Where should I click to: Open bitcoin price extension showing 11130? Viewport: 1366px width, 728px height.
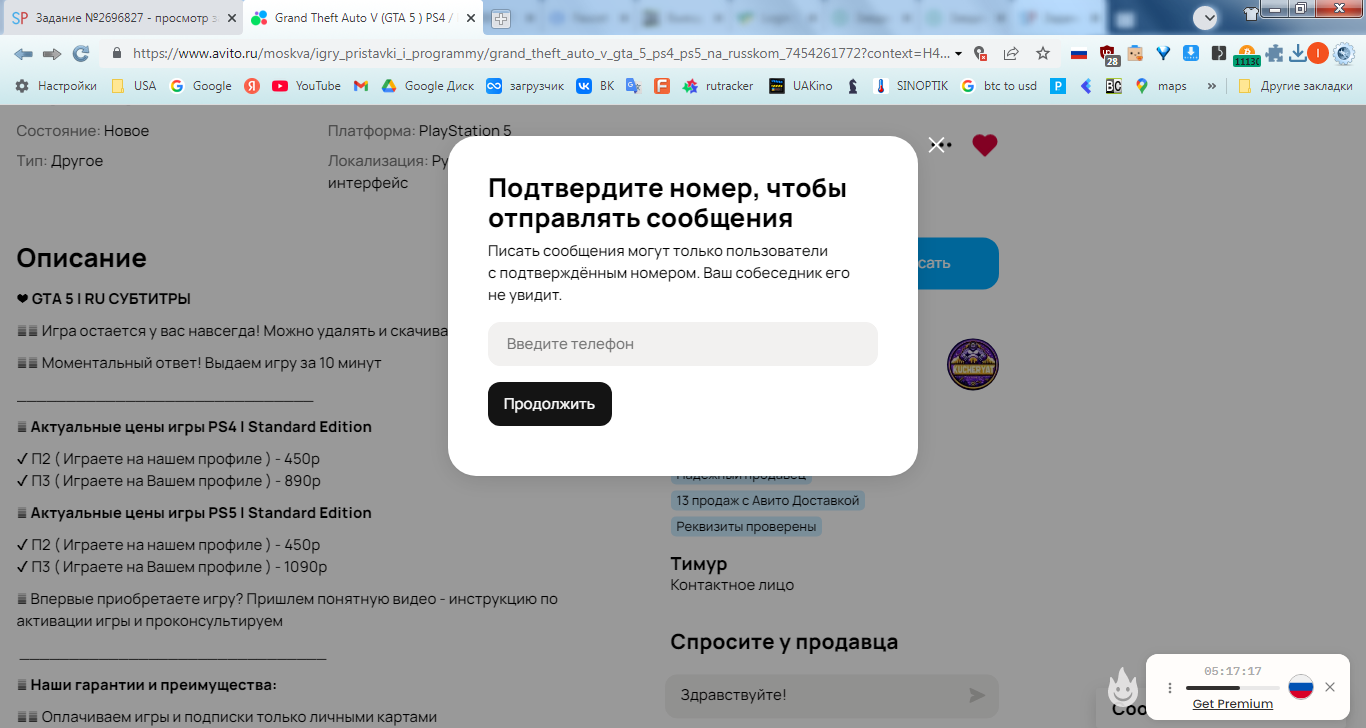[1246, 55]
